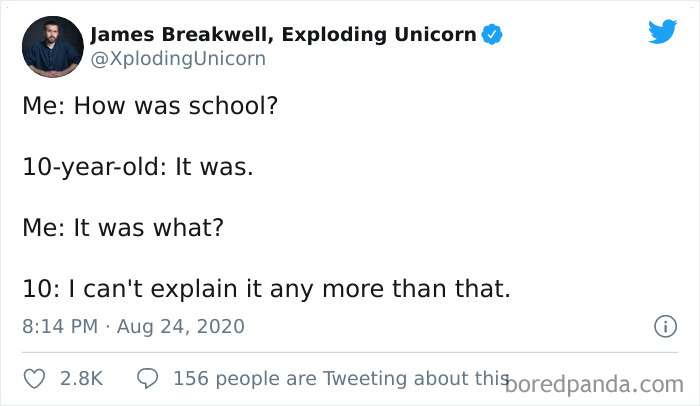Click the 2.8K likes count
700x406 pixels.
(x=81, y=379)
